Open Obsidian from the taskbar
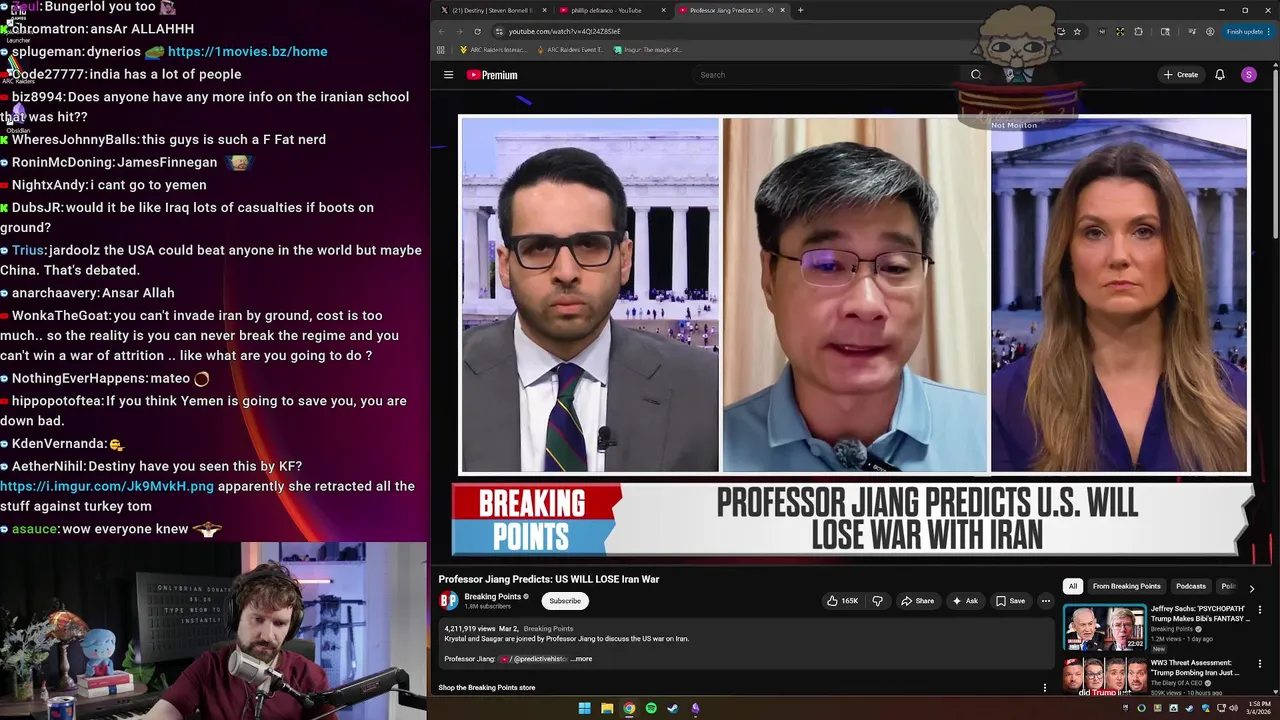Screen dimensions: 1280x720 click(x=695, y=708)
